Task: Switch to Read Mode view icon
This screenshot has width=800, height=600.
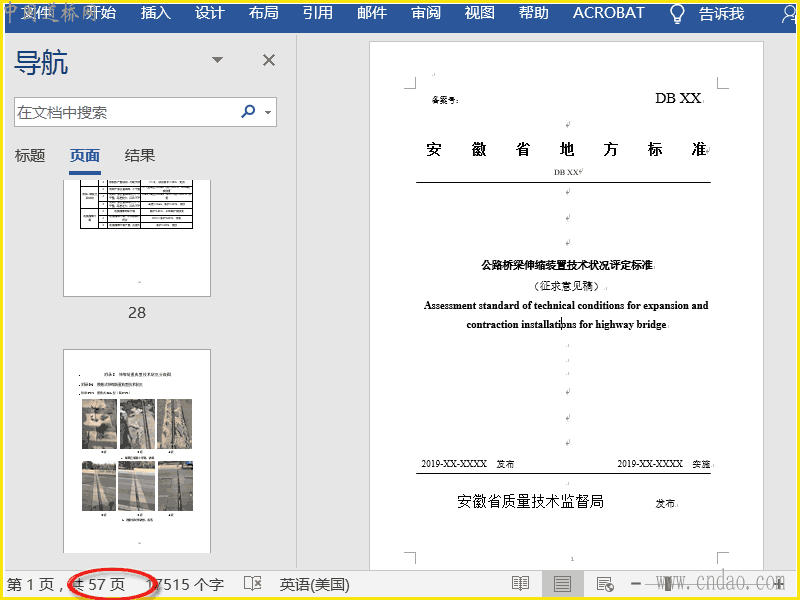Action: coord(520,584)
